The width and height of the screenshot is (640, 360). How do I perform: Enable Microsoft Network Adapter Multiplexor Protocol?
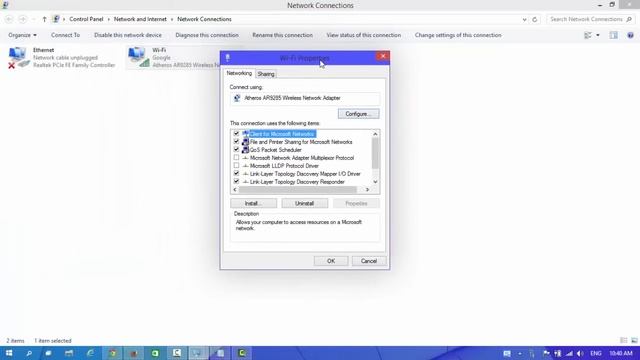tap(236, 158)
